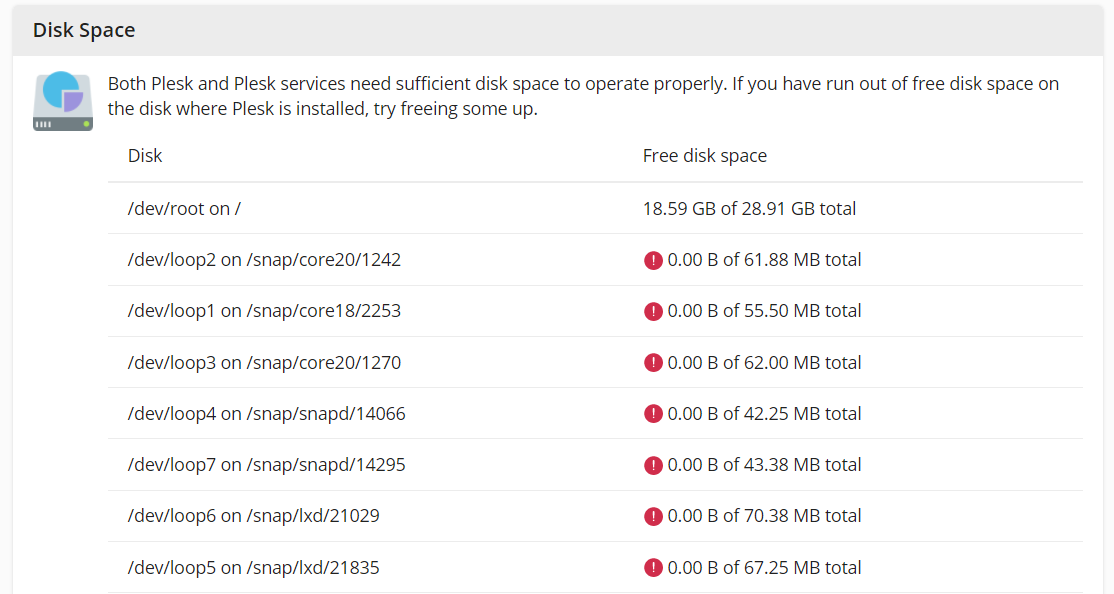Click the Disk Space drive icon
This screenshot has width=1114, height=594.
[63, 101]
